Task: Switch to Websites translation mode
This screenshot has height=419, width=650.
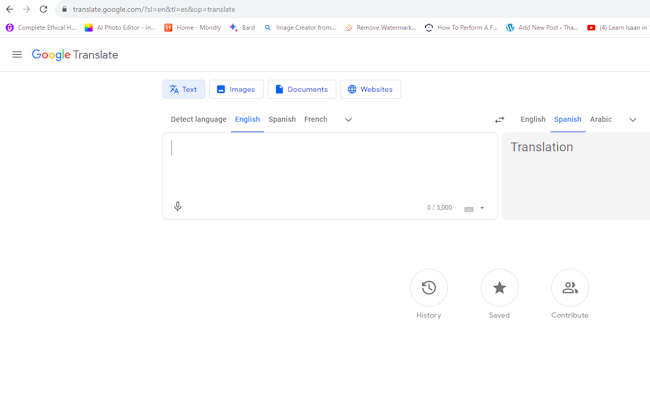Action: (x=371, y=89)
